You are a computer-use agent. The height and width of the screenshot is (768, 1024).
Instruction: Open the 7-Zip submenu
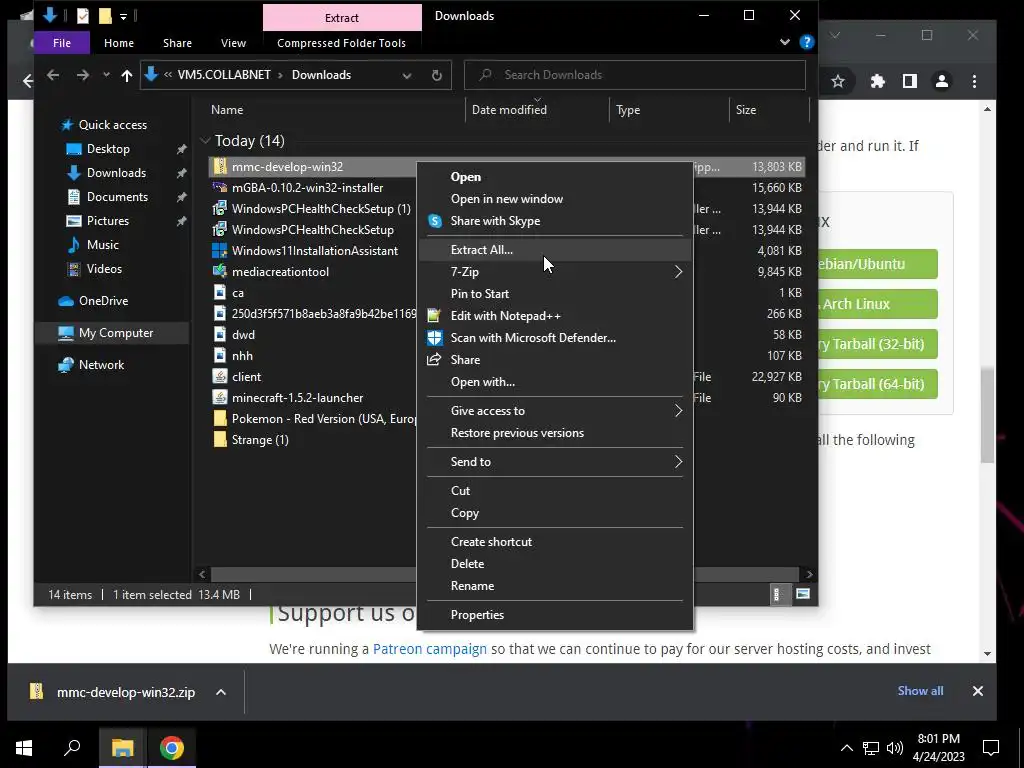tap(554, 272)
